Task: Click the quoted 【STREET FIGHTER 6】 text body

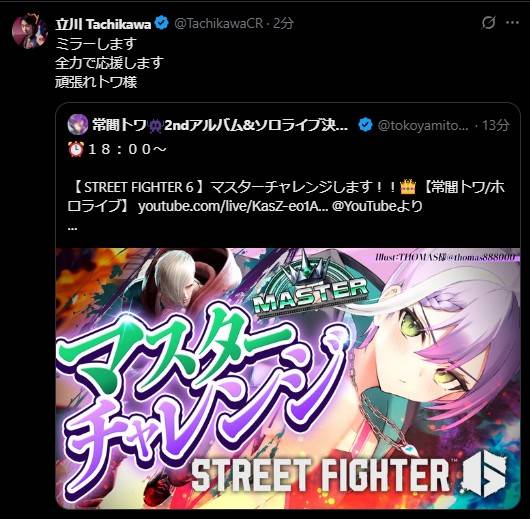Action: click(286, 196)
